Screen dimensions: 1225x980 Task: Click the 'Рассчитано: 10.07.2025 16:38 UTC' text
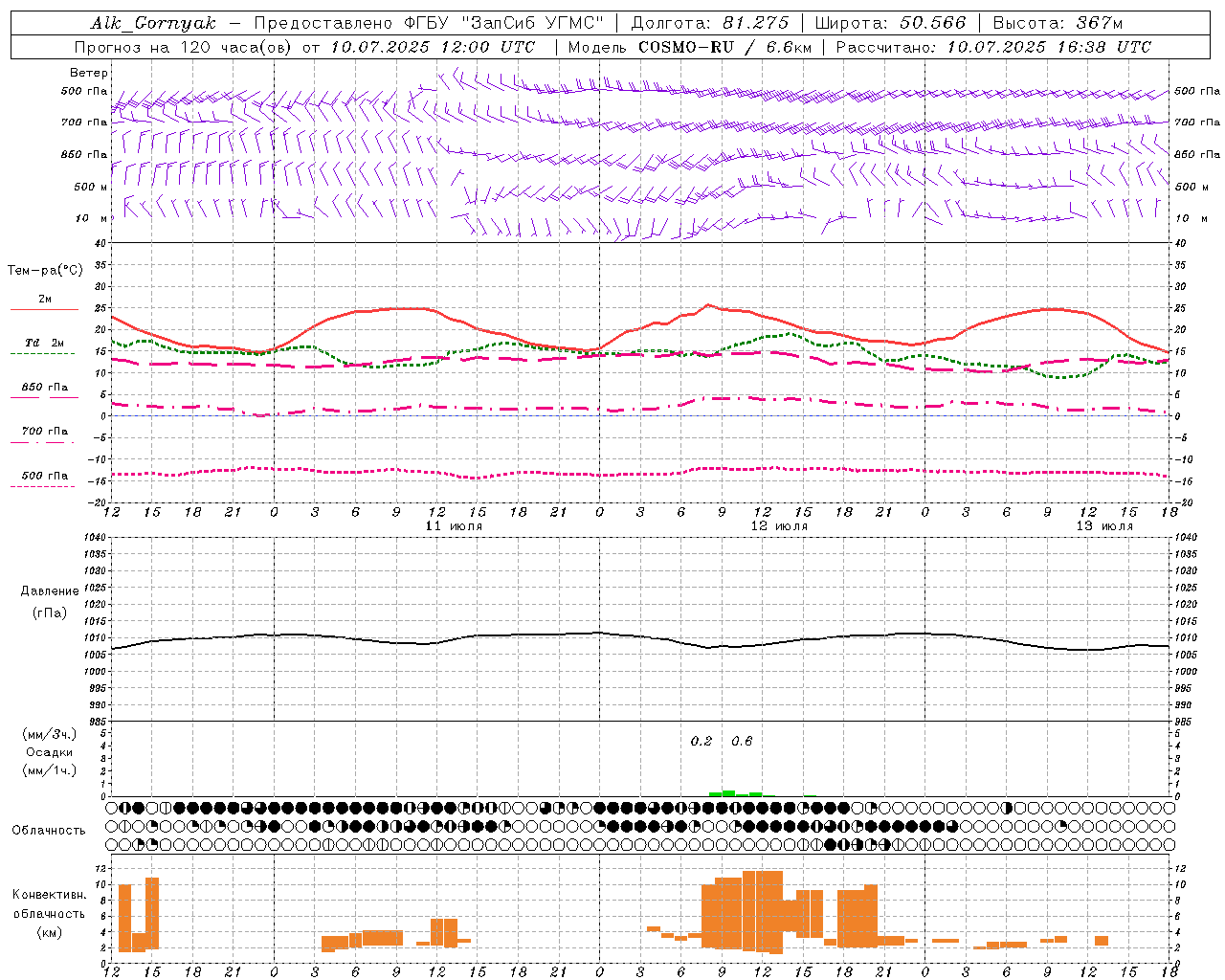pos(993,47)
